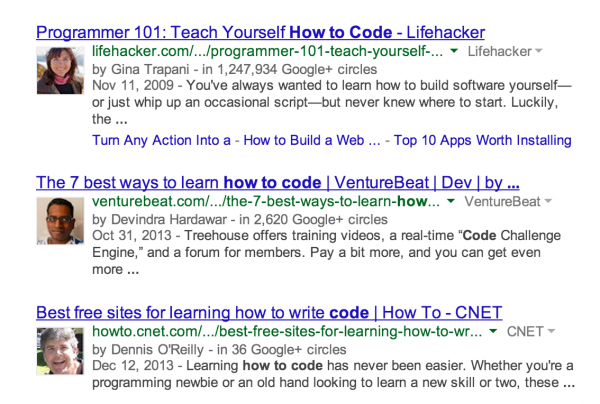
Task: Open the Programmer 101 Lifehacker result title
Action: tap(261, 32)
